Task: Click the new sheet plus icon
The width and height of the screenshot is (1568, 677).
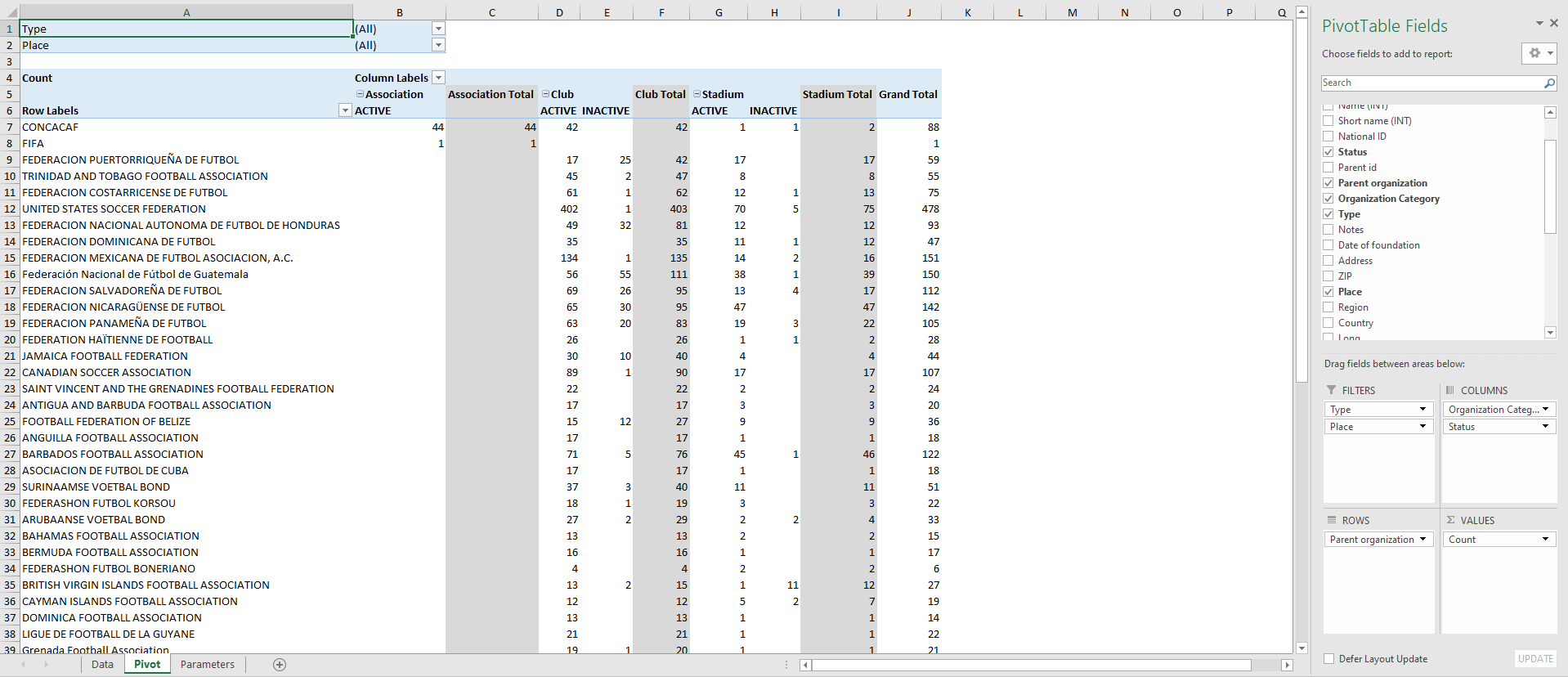Action: pyautogui.click(x=280, y=665)
